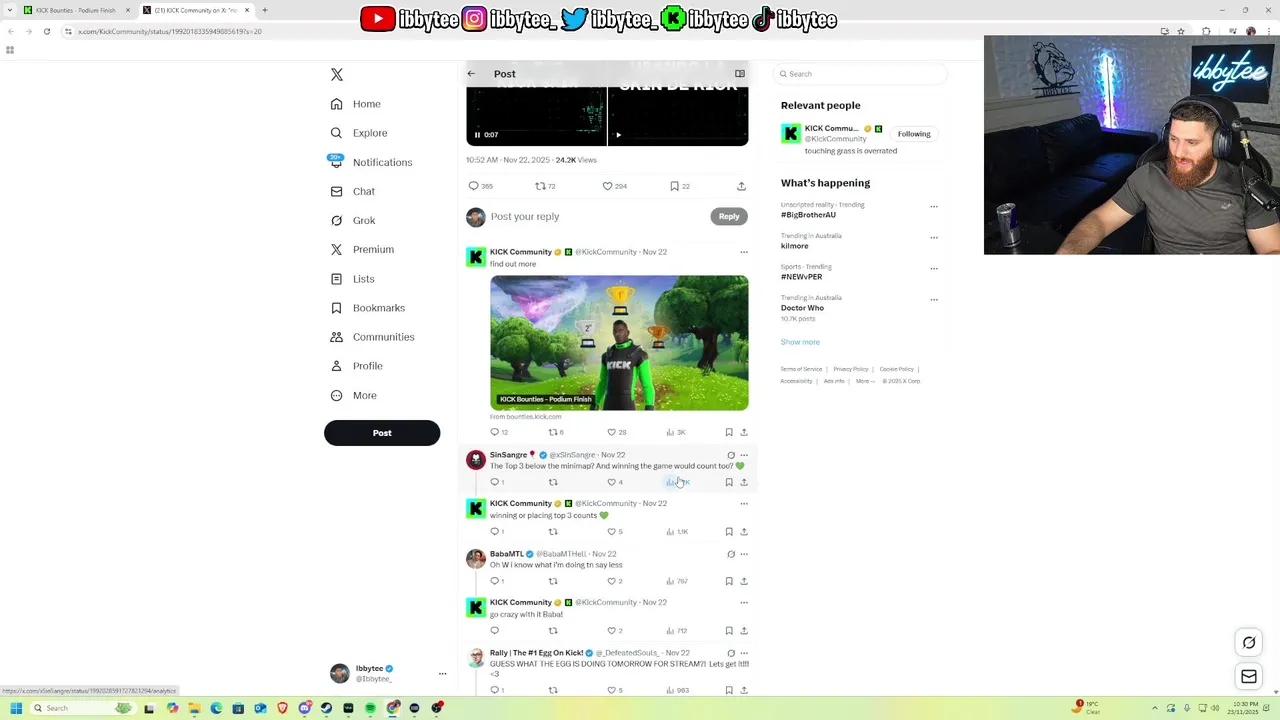Open Profile in the sidebar
The height and width of the screenshot is (720, 1280).
[x=356, y=366]
